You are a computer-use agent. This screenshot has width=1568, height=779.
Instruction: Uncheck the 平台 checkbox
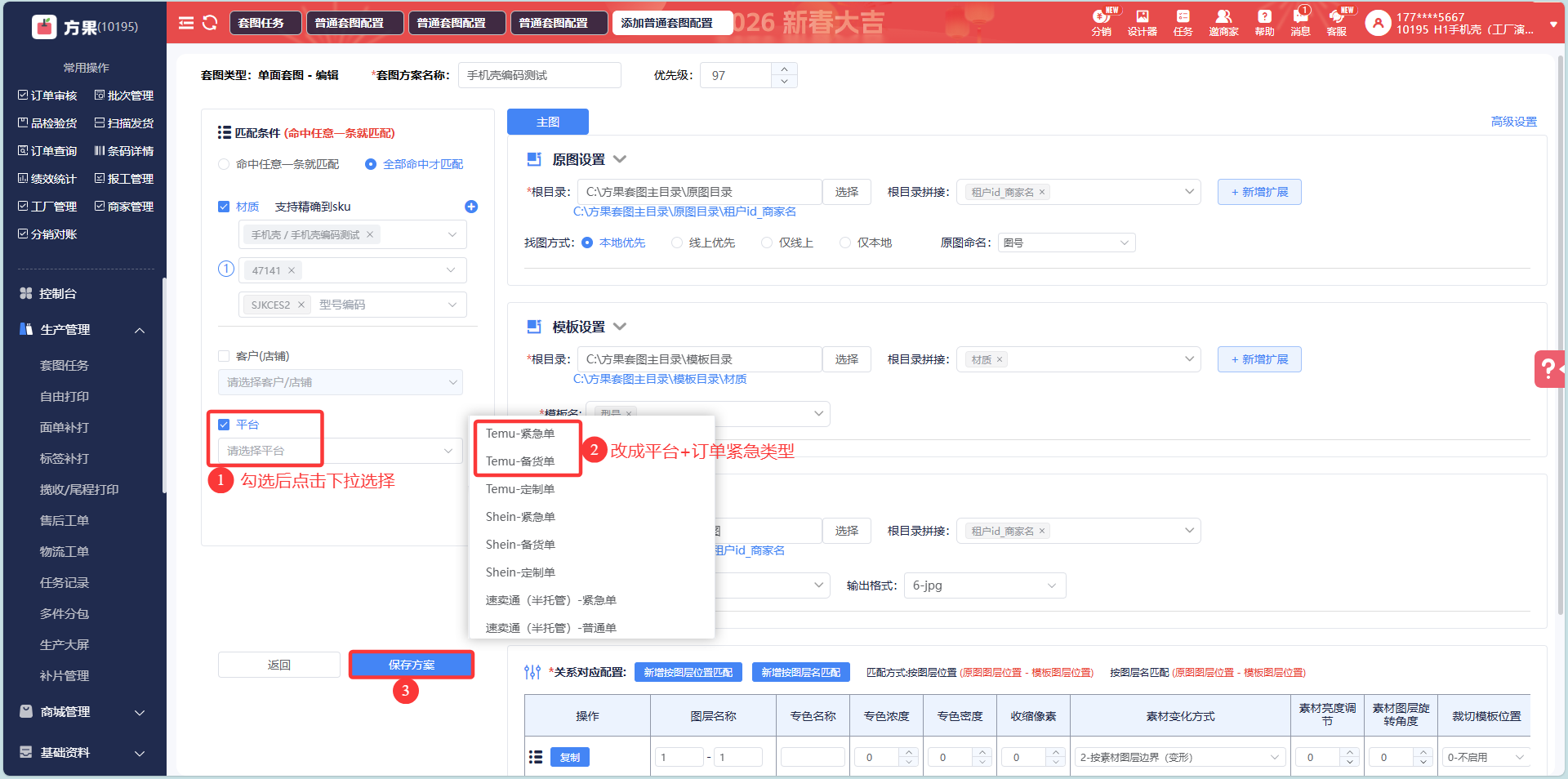click(224, 425)
